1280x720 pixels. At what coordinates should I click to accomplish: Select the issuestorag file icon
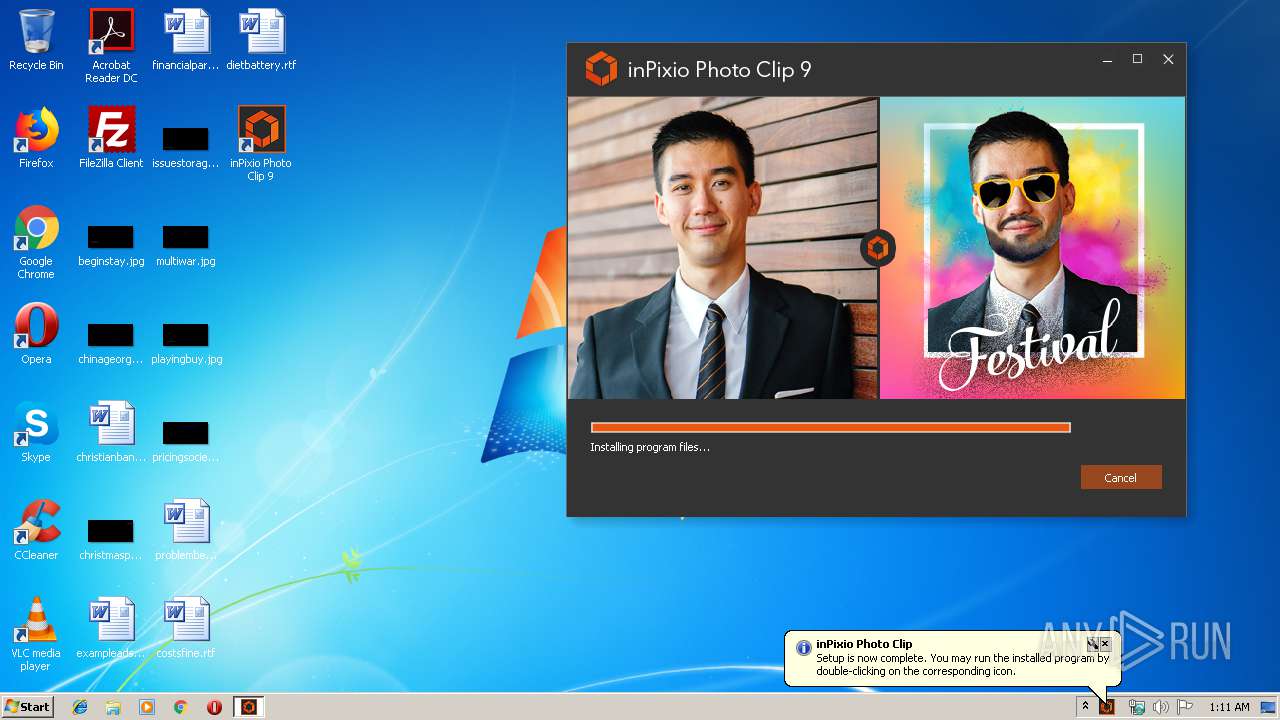point(186,145)
